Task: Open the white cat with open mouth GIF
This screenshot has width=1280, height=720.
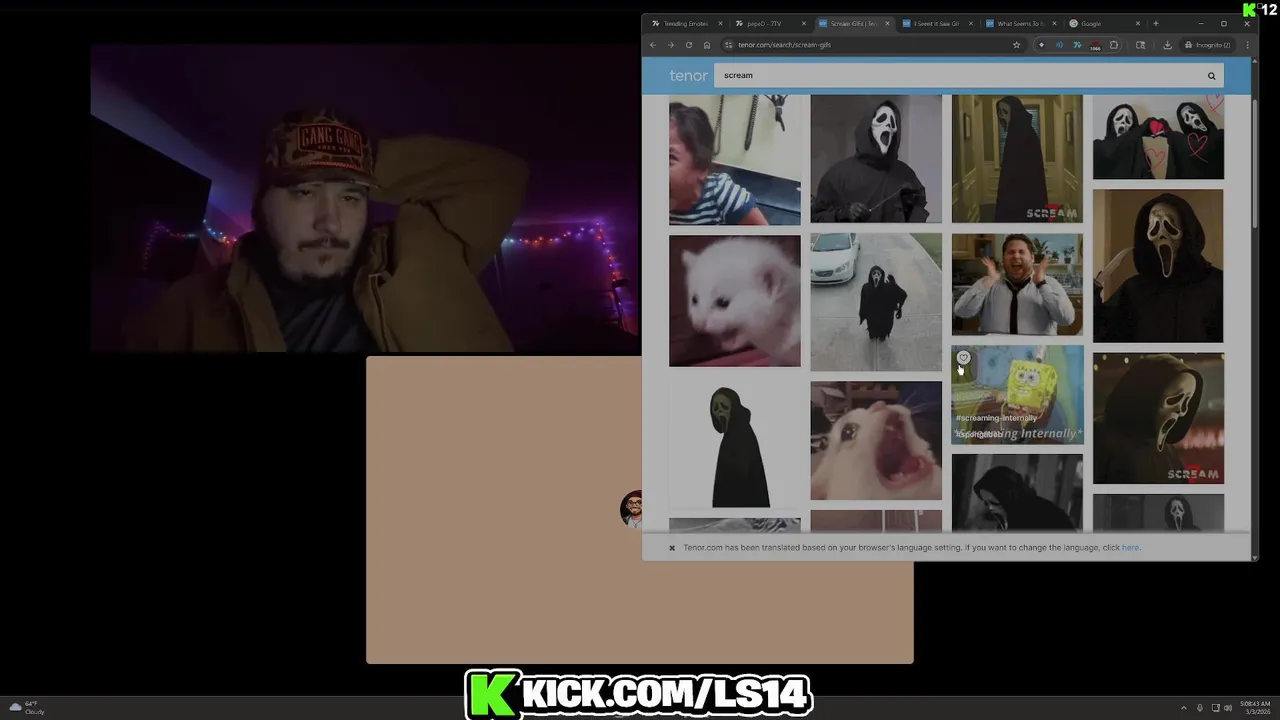Action: click(876, 440)
